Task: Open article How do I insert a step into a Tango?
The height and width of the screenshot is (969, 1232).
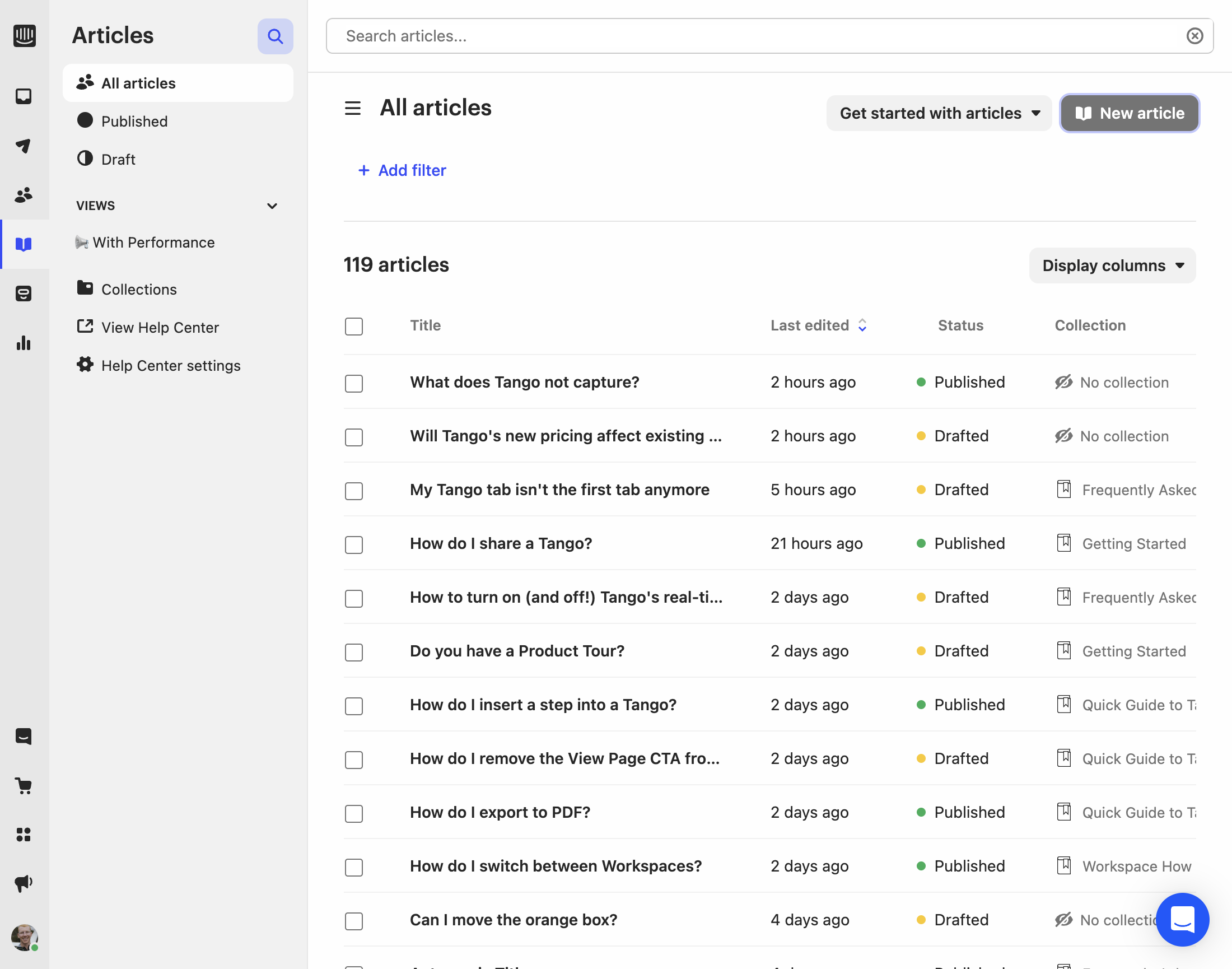Action: click(x=543, y=705)
